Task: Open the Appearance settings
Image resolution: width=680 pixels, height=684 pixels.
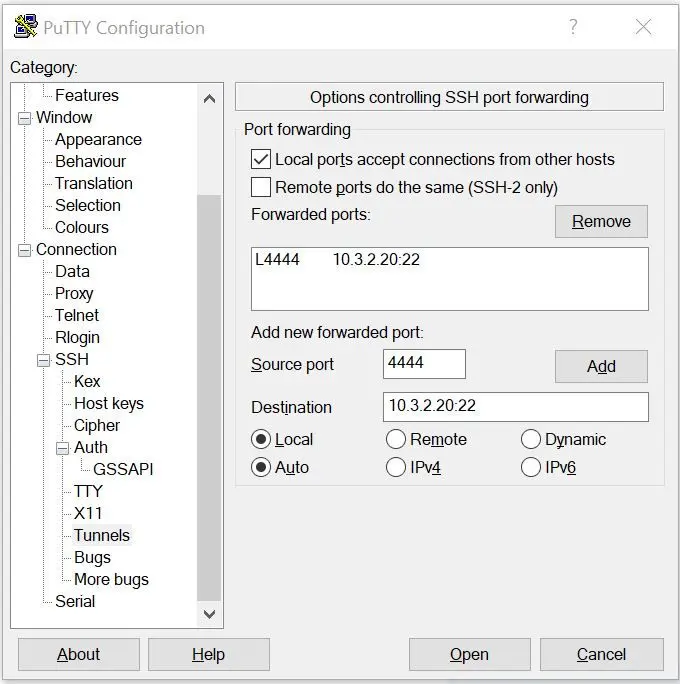Action: (98, 140)
